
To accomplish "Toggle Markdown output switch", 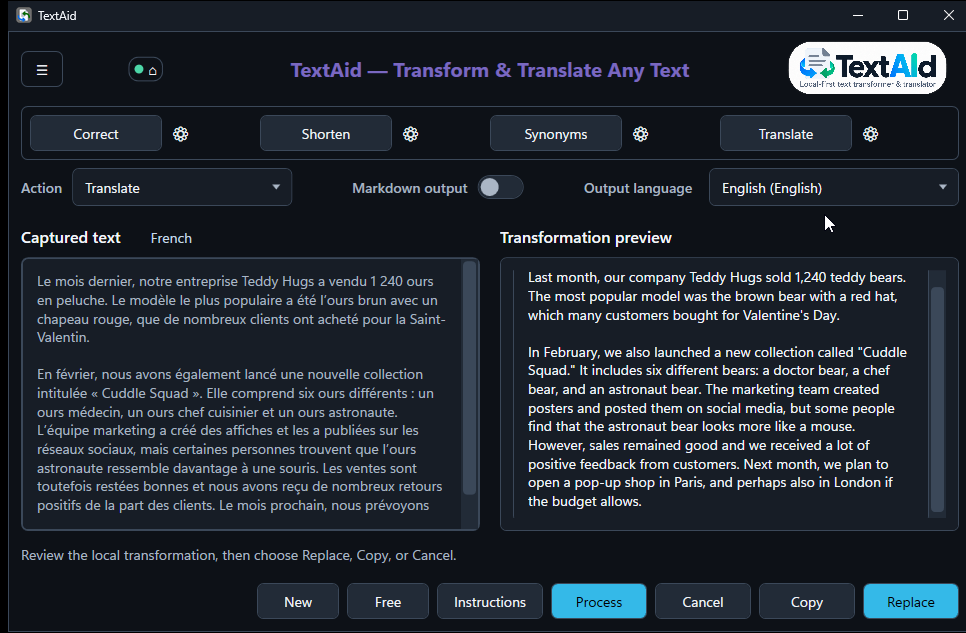I will tap(501, 187).
